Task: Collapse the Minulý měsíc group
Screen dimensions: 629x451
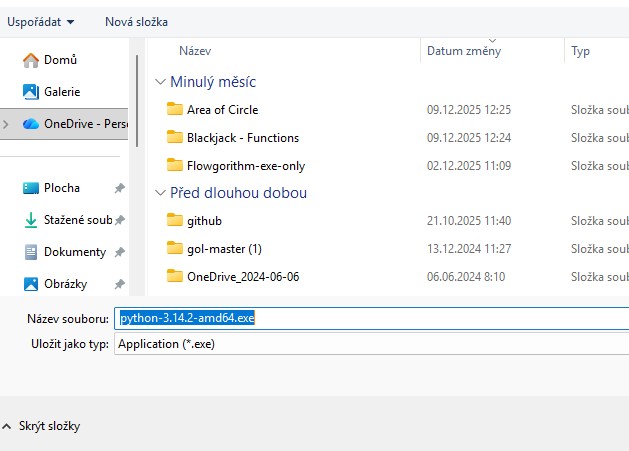Action: coord(160,82)
